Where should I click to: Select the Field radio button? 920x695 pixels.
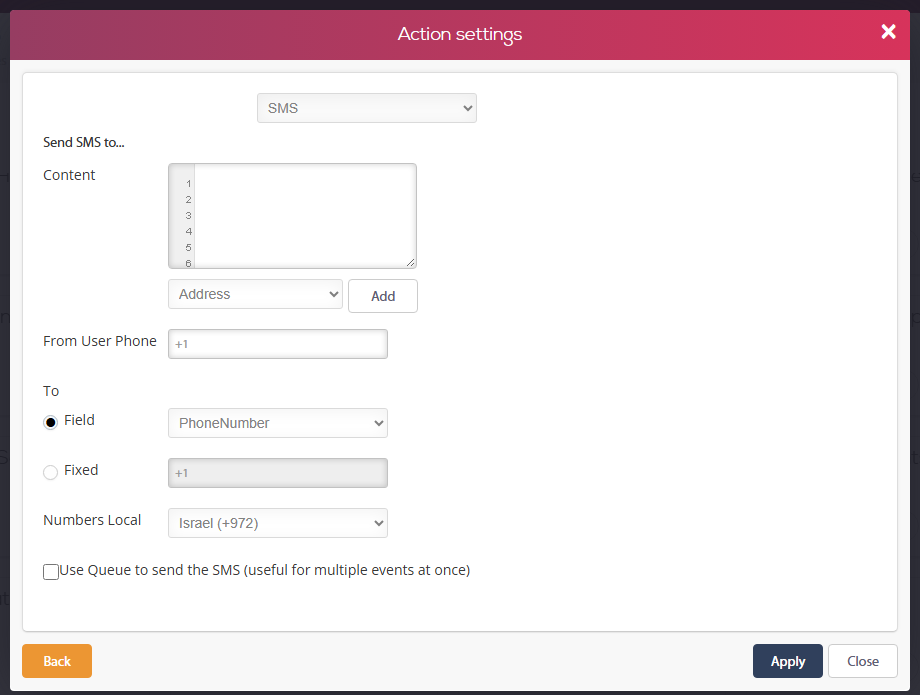[50, 422]
